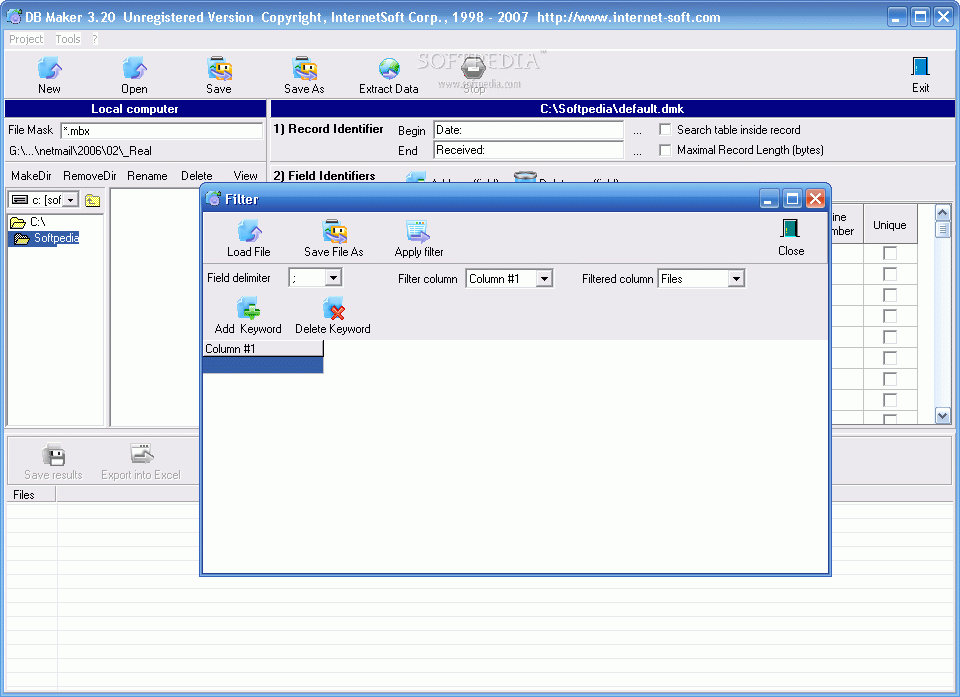960x697 pixels.
Task: Open the Tools menu
Action: click(x=68, y=39)
